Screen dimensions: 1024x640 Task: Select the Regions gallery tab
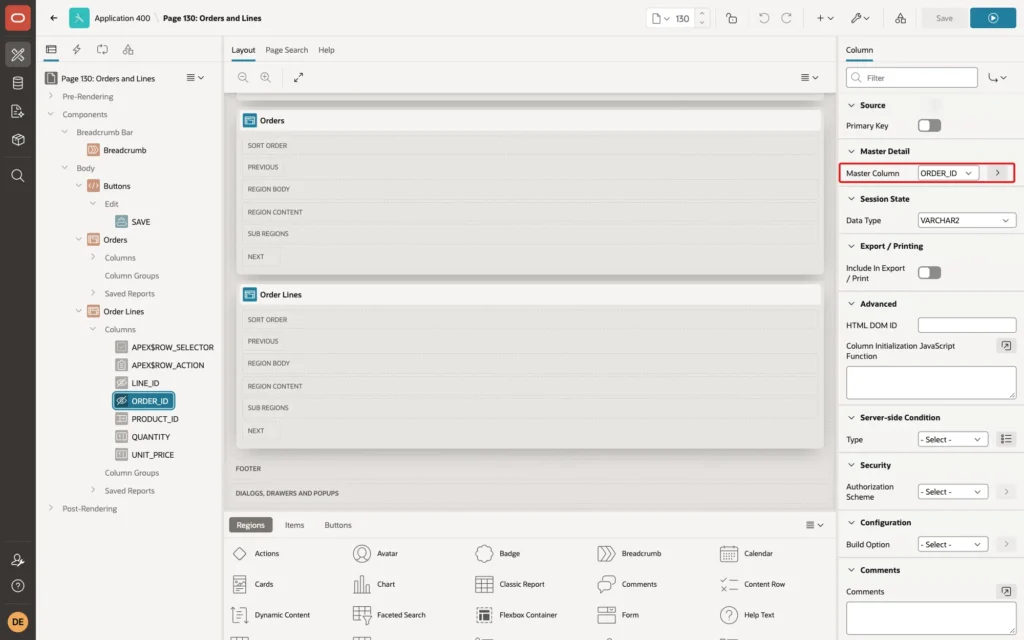[x=250, y=525]
